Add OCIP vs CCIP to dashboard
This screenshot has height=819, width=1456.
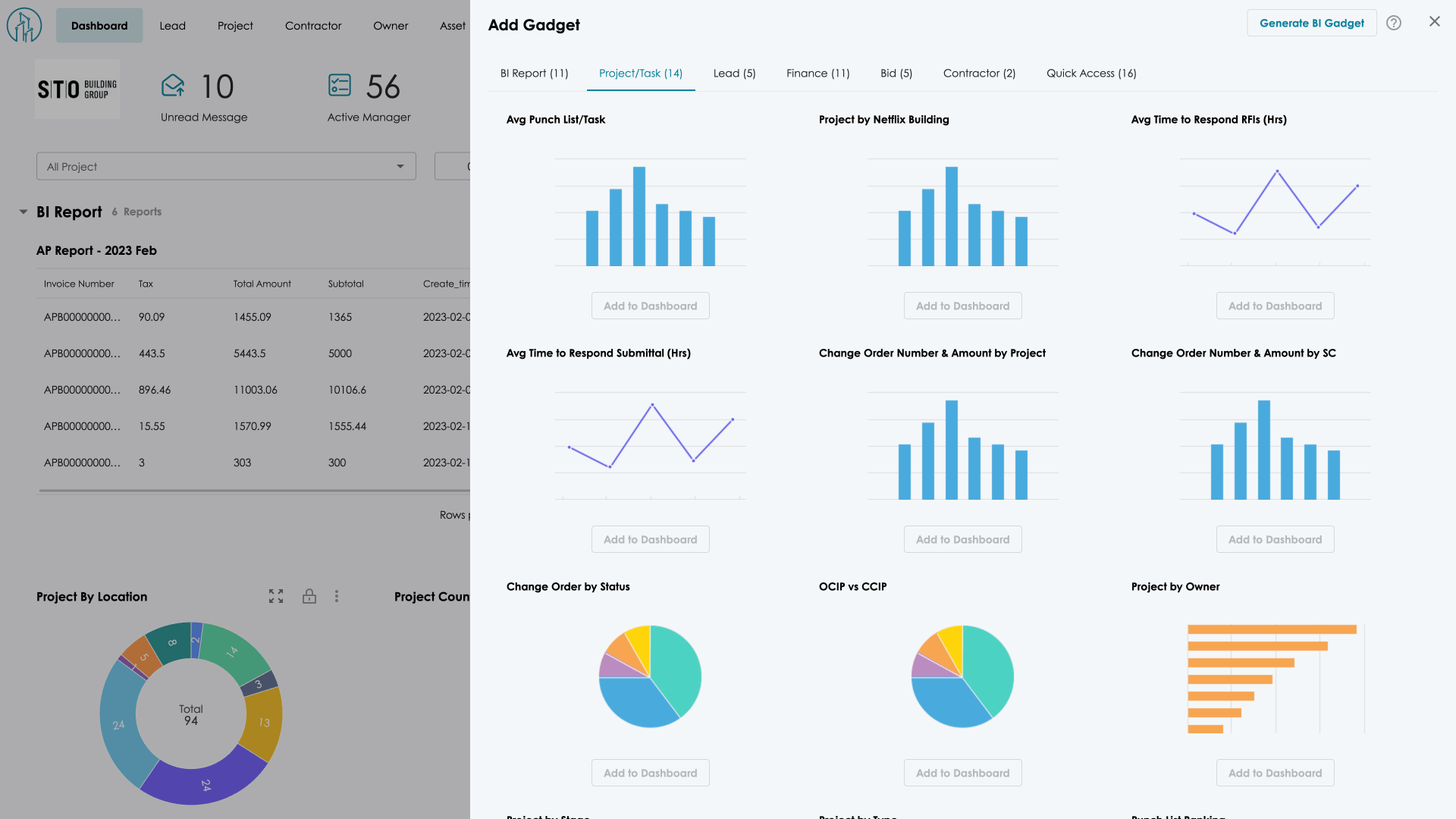tap(962, 773)
